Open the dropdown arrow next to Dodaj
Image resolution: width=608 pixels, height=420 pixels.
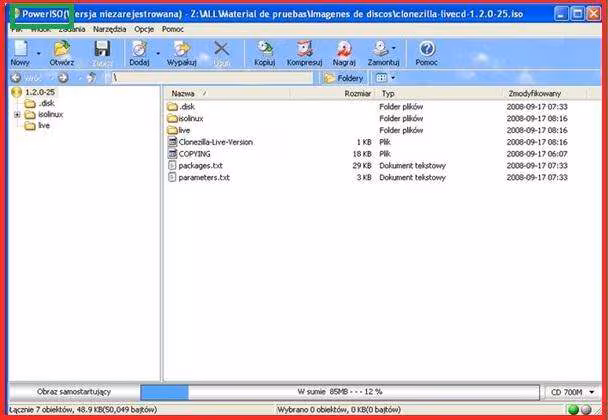coord(158,53)
